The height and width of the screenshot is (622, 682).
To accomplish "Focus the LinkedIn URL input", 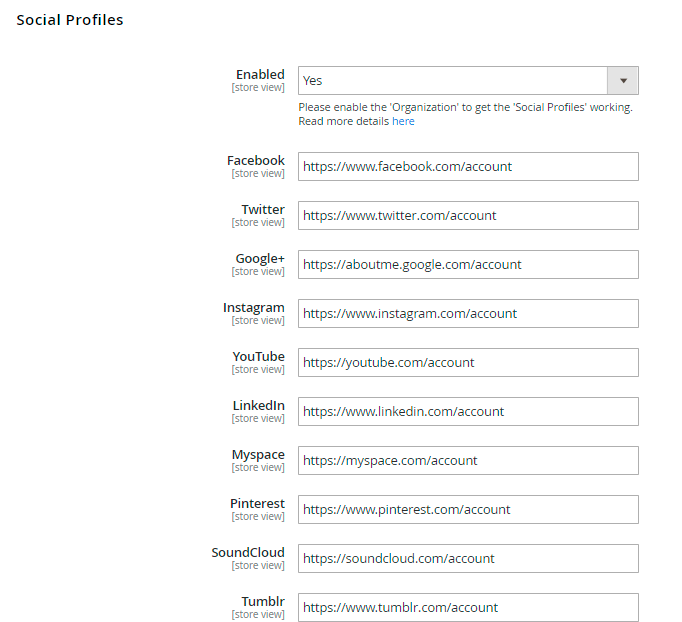I will coord(468,412).
